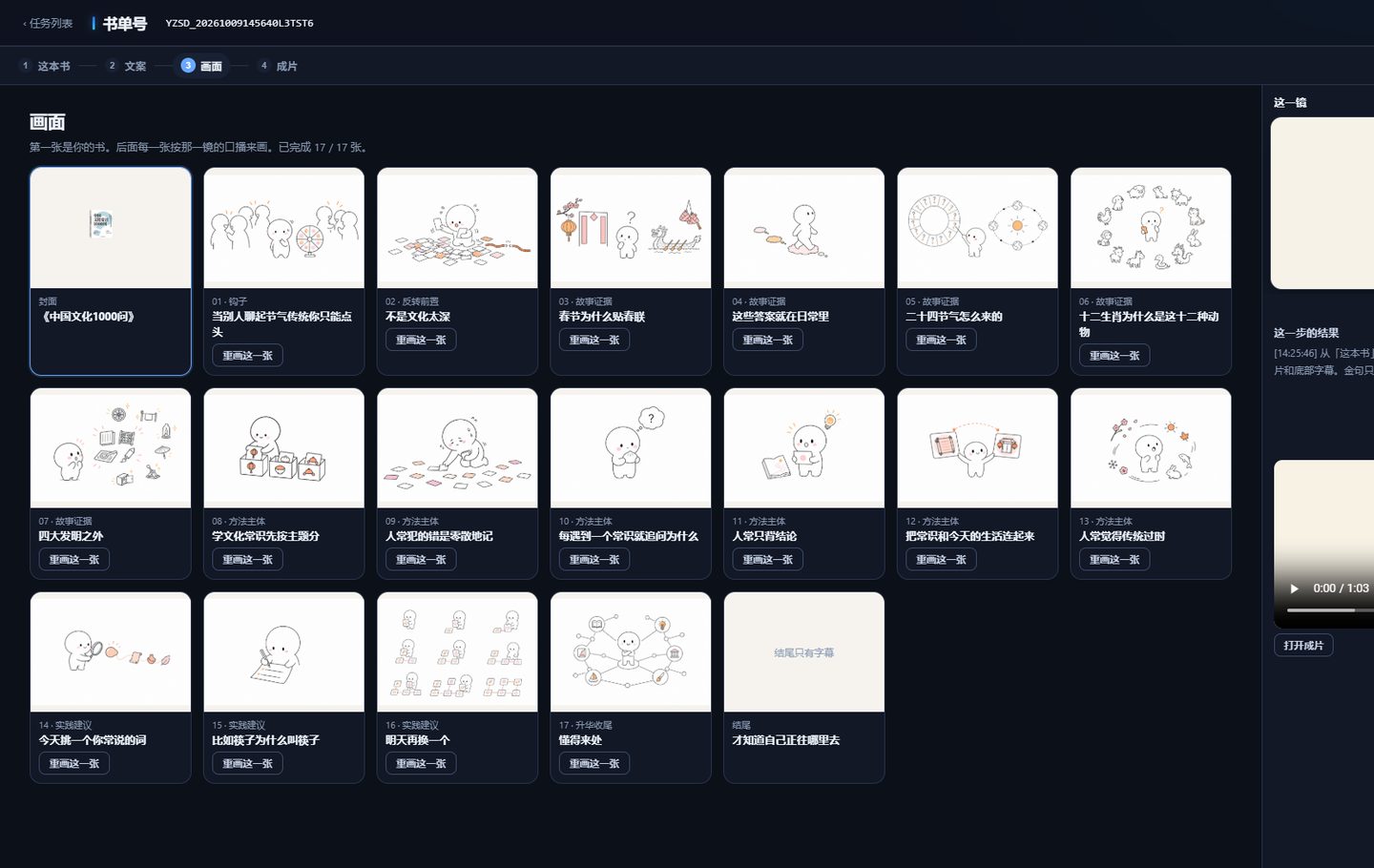The height and width of the screenshot is (868, 1374).
Task: Go back to 任务列表
Action: pyautogui.click(x=48, y=23)
